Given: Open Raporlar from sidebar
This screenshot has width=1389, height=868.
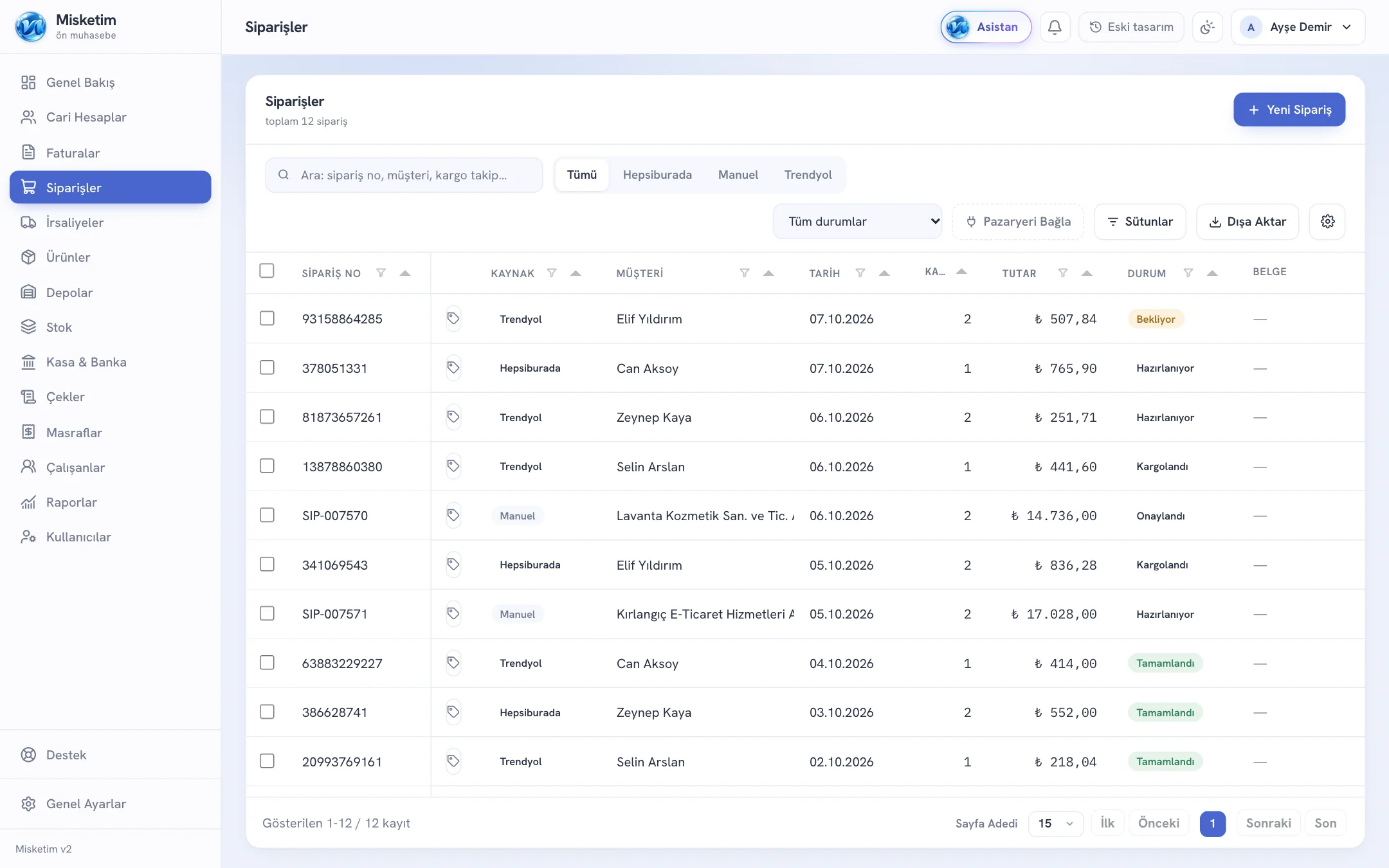Looking at the screenshot, I should [111, 502].
